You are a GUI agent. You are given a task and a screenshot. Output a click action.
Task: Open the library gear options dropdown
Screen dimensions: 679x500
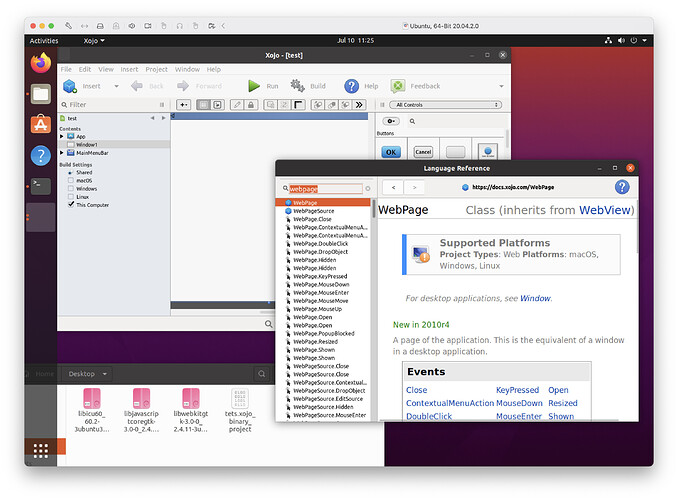tap(391, 121)
